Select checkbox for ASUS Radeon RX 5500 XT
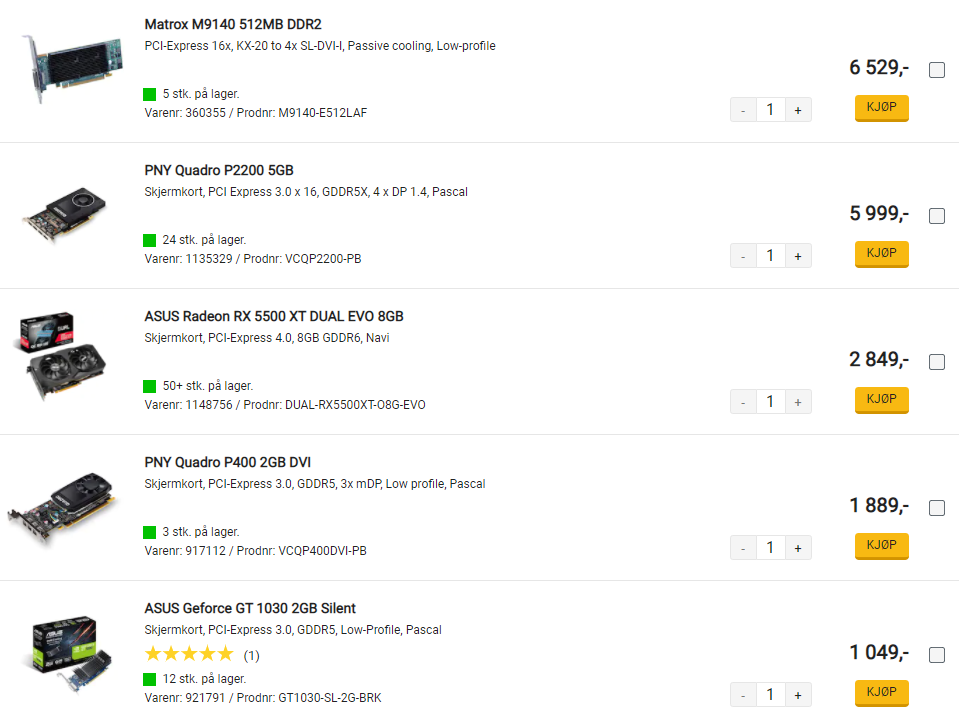The width and height of the screenshot is (959, 711). click(x=936, y=362)
